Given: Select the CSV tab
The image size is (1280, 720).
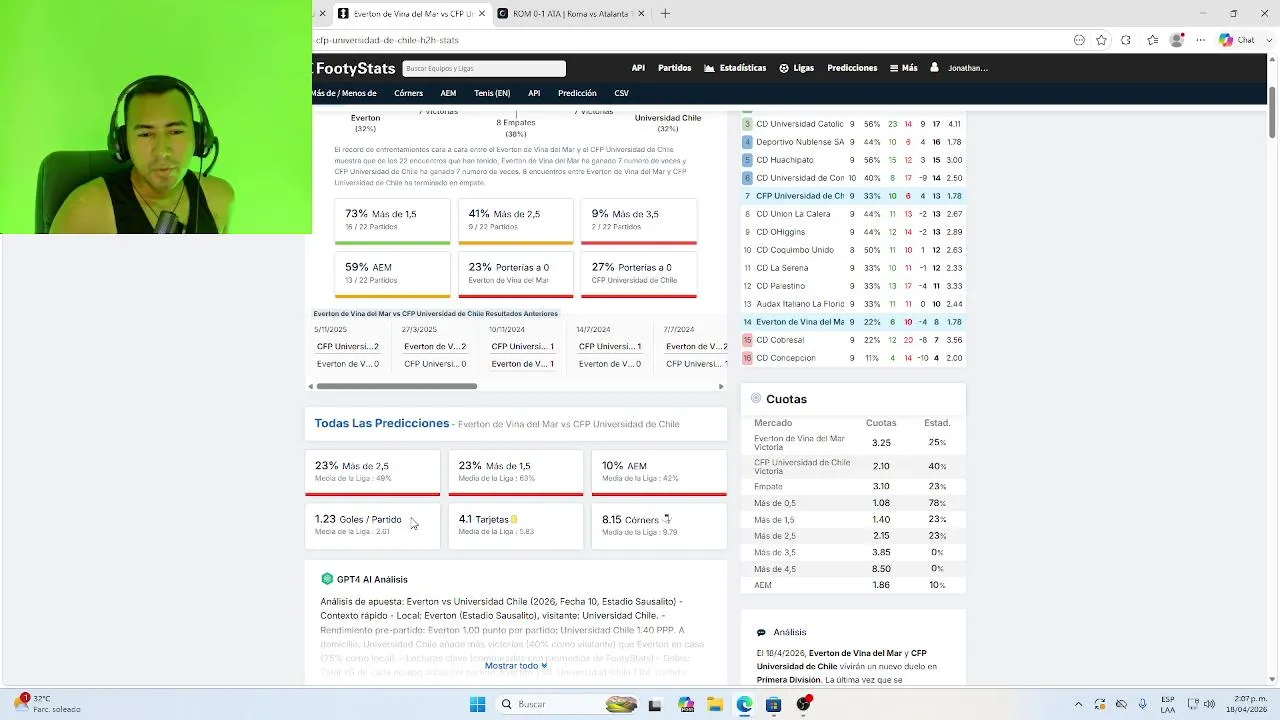Looking at the screenshot, I should (x=621, y=93).
